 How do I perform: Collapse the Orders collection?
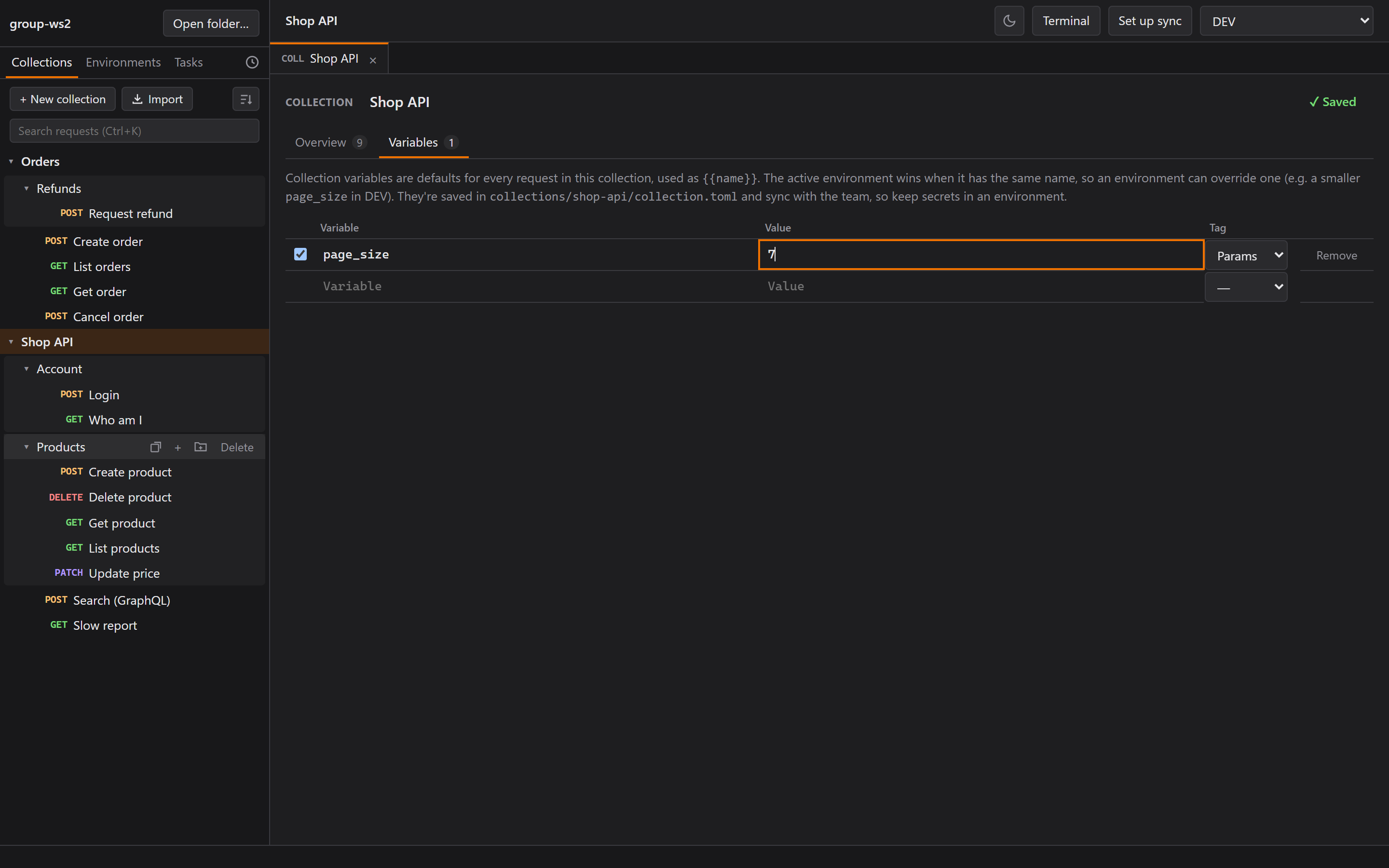pos(11,162)
